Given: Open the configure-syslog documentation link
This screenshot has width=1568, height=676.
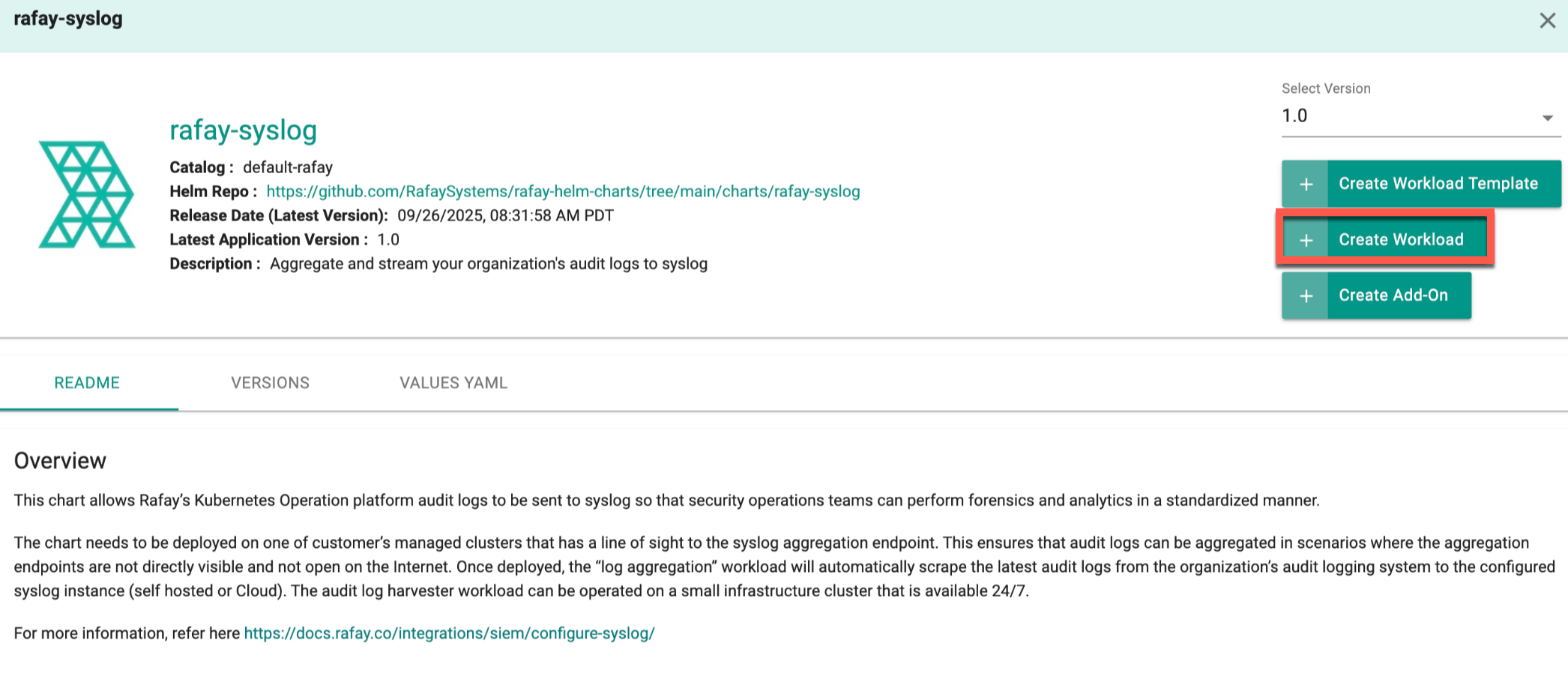Looking at the screenshot, I should [x=448, y=633].
